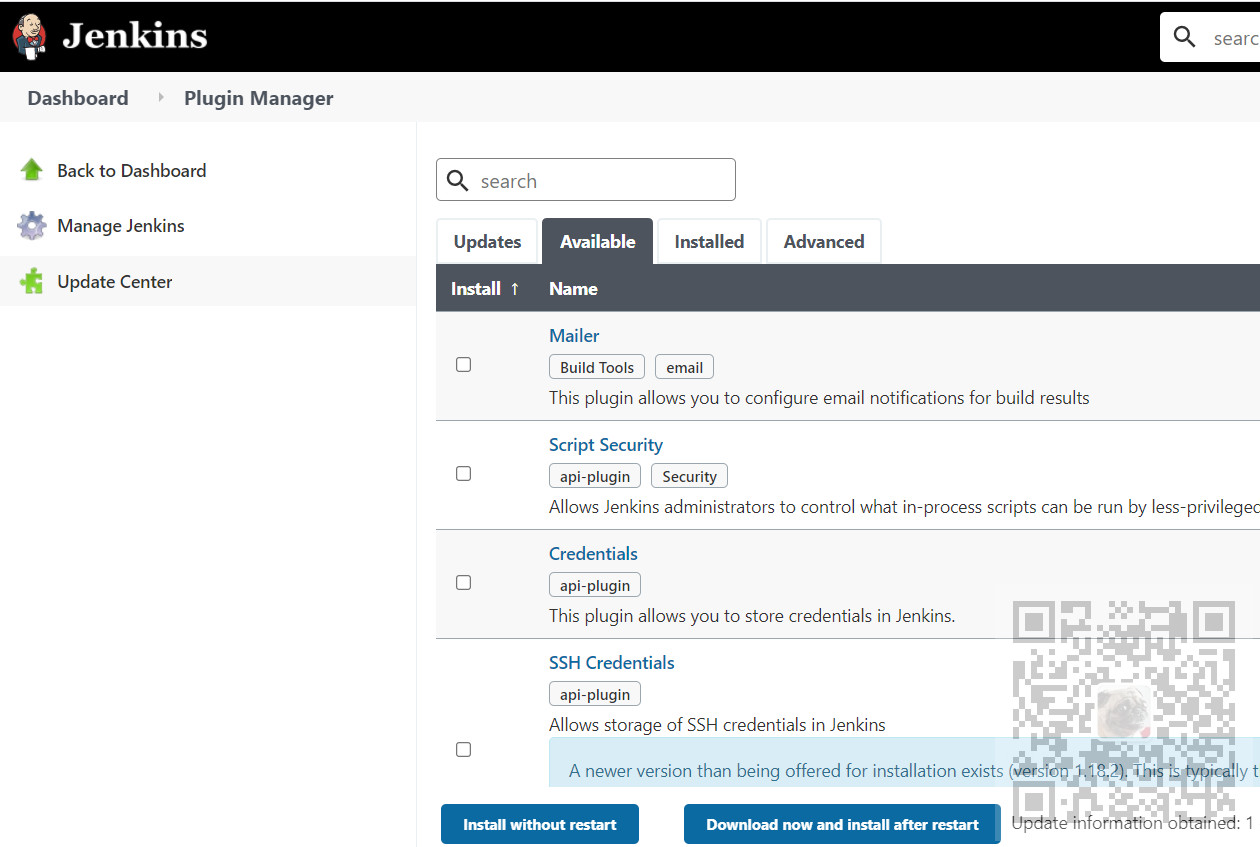Click the 'A newer version' warning notice
This screenshot has height=847, width=1260.
[x=904, y=763]
